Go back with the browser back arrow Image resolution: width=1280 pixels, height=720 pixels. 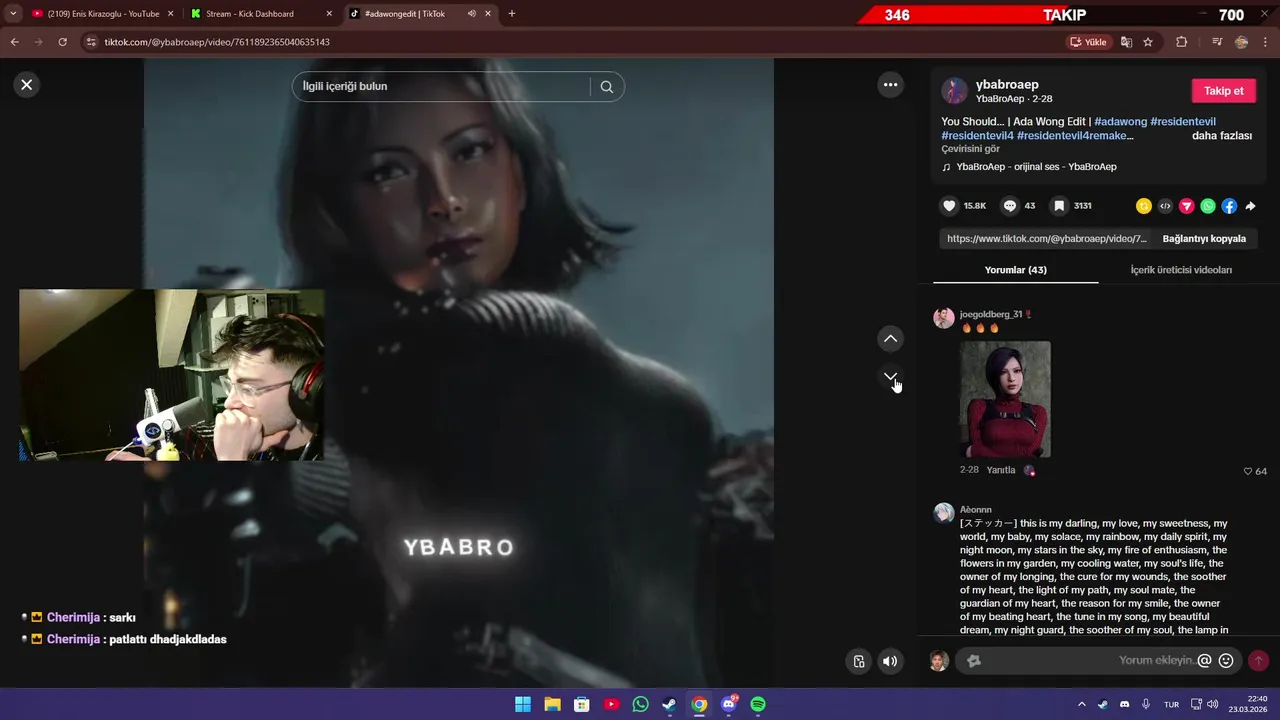click(x=14, y=42)
